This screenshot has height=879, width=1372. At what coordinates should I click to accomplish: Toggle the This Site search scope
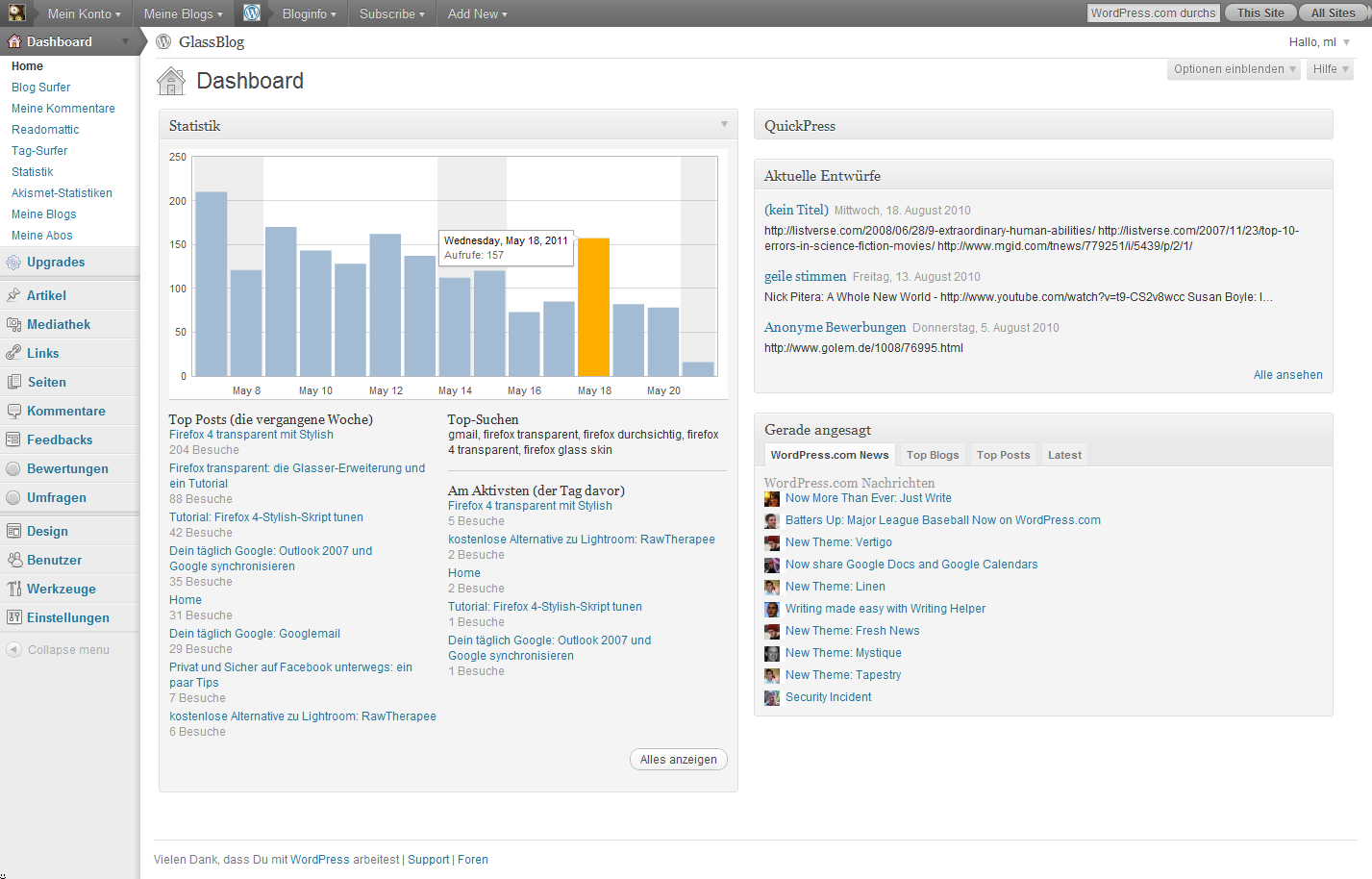pos(1260,13)
